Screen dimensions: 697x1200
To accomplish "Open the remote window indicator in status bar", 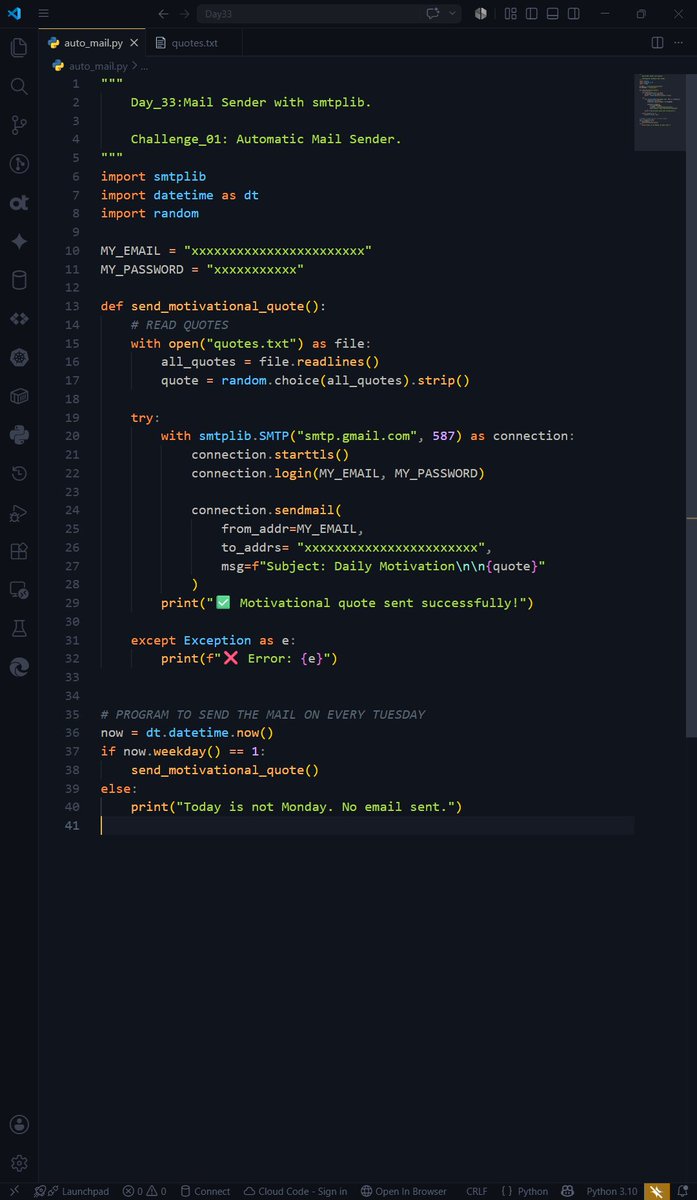I will point(14,1191).
